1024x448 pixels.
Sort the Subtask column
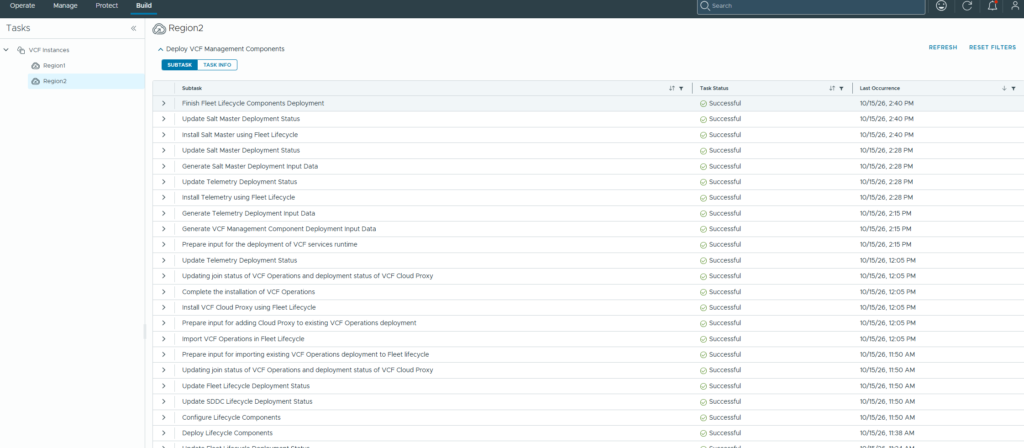(671, 88)
